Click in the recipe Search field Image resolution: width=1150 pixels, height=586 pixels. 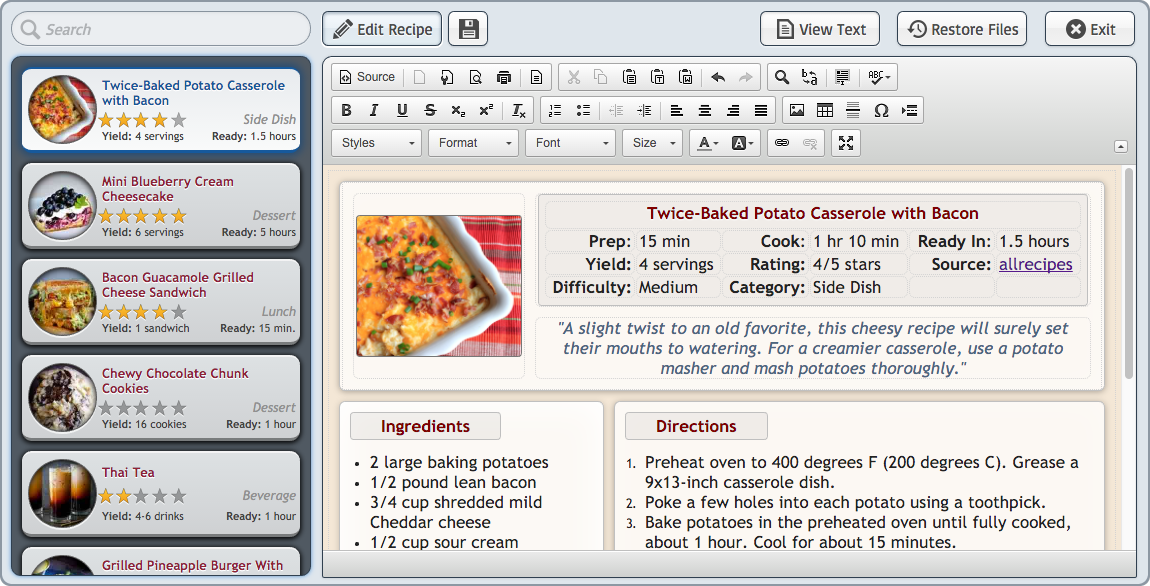[x=161, y=29]
